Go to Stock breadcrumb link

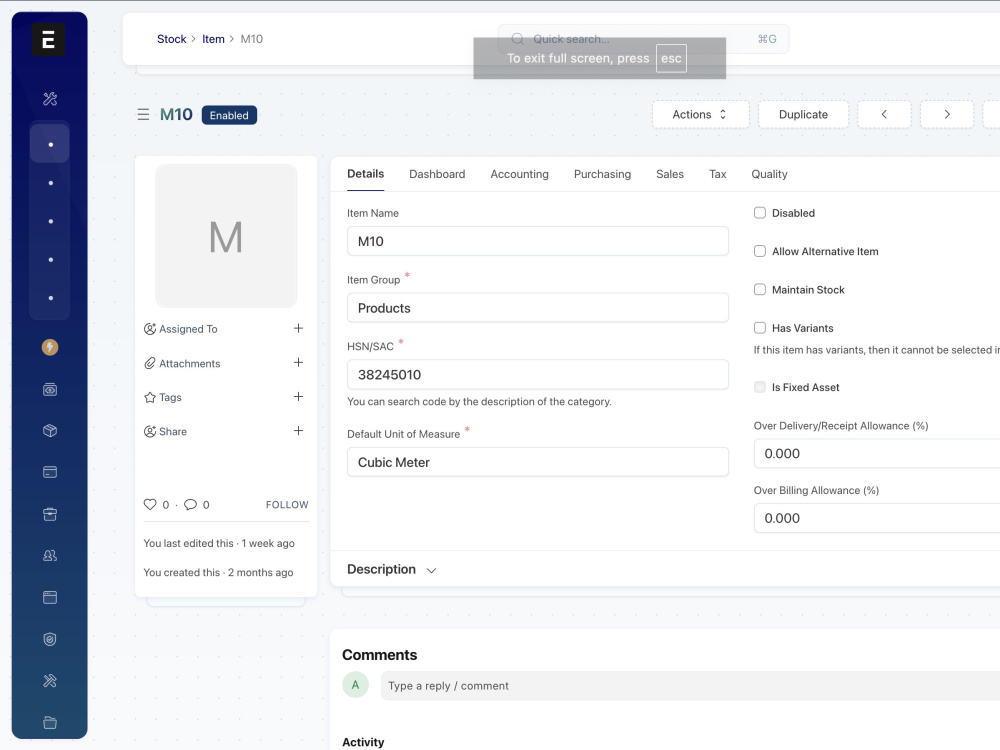(x=172, y=39)
